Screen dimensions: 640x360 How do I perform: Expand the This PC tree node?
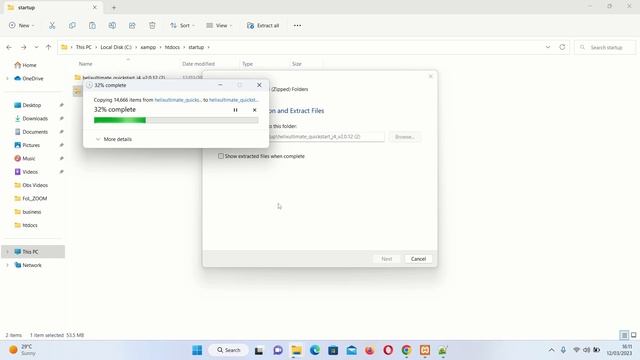[7, 252]
